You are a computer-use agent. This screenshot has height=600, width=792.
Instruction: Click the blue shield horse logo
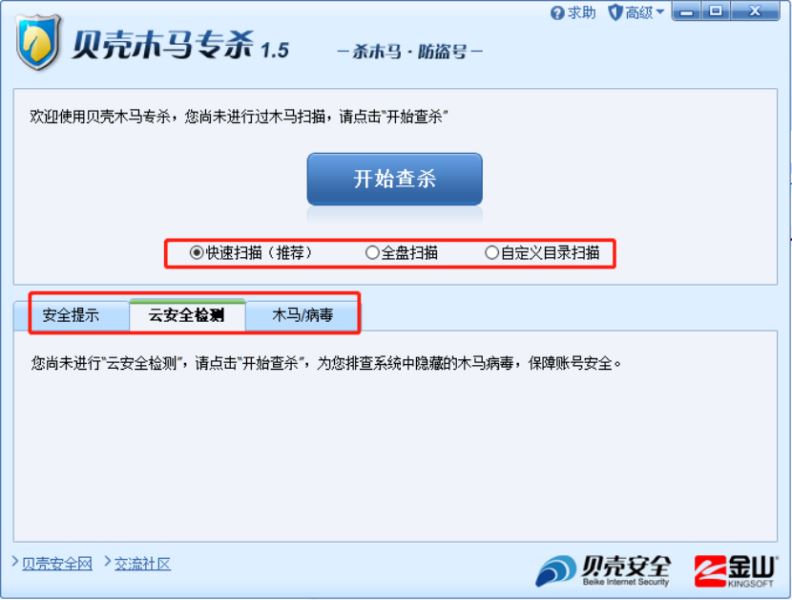[x=38, y=41]
